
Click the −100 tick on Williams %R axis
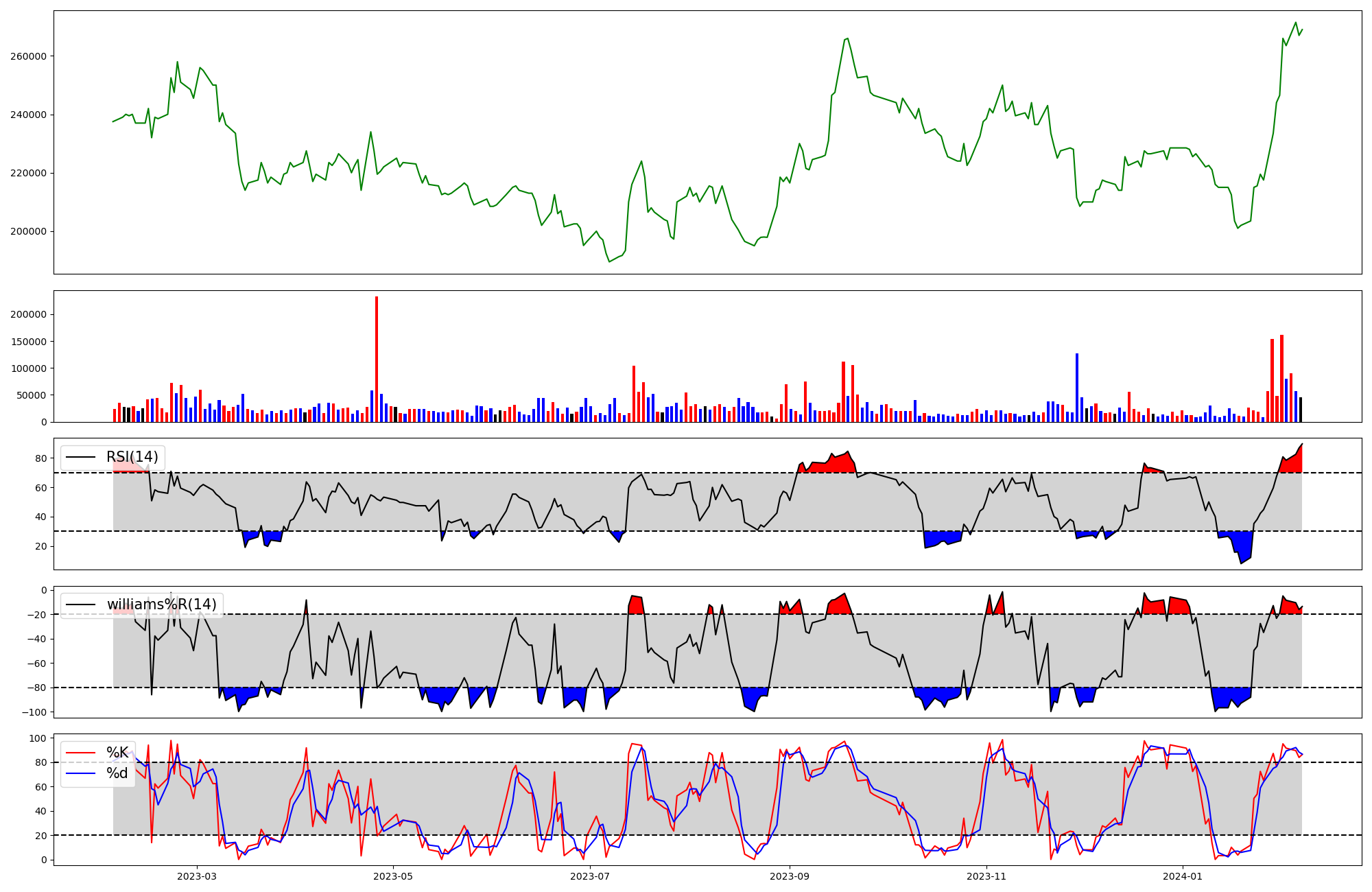(x=34, y=712)
